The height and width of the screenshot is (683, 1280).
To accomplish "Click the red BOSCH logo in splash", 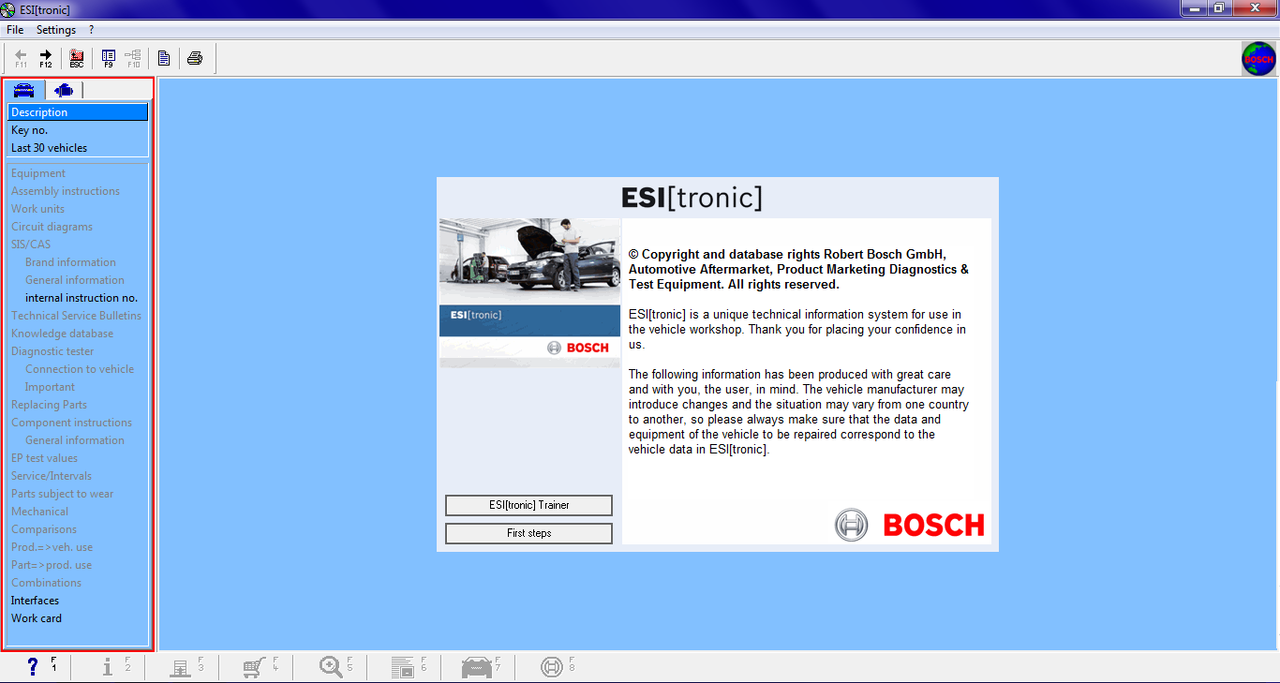I will (x=933, y=525).
